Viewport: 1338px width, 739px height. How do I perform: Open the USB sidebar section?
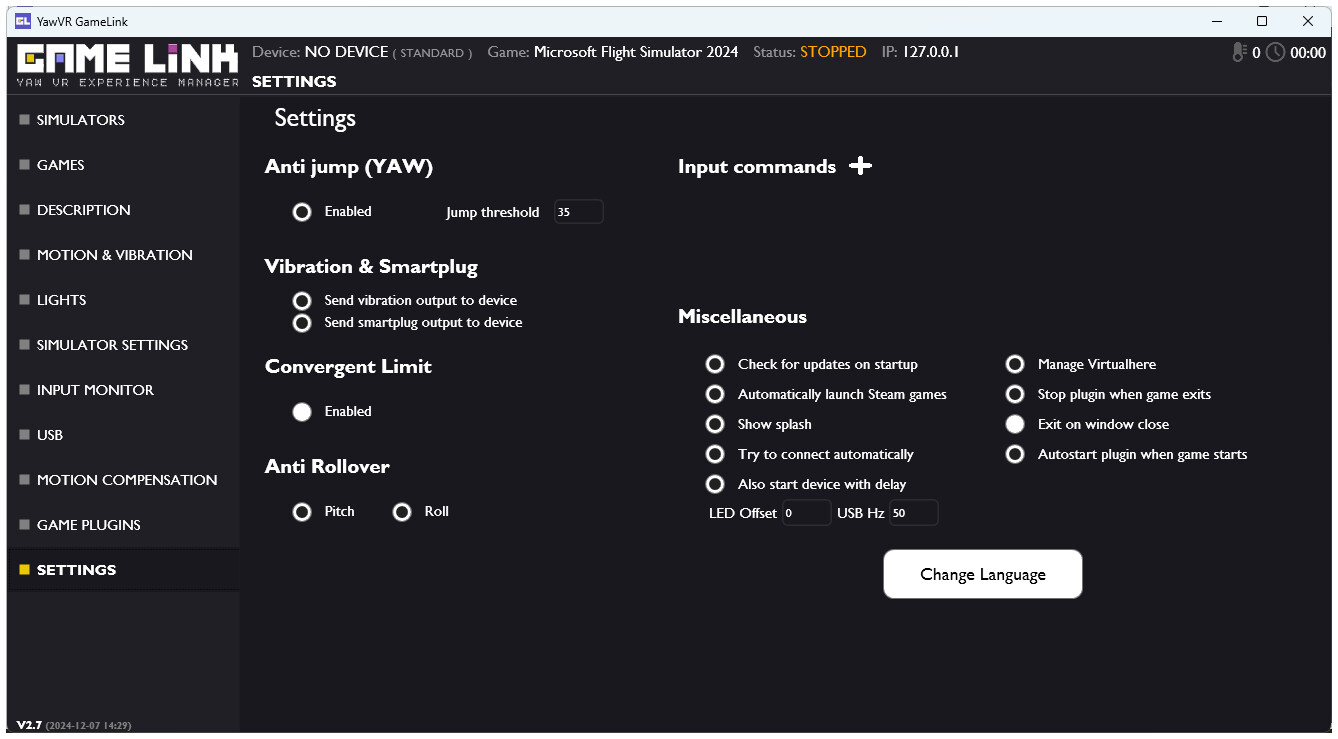tap(49, 434)
